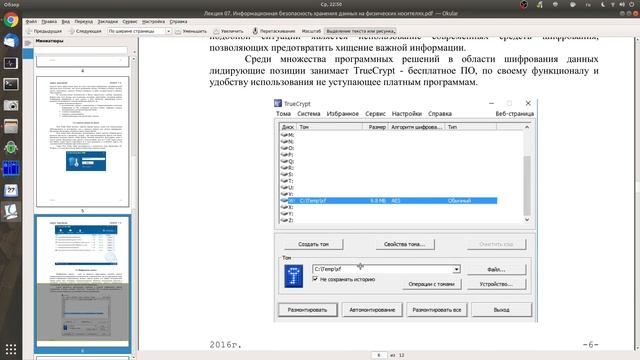
Task: Open the Вид menu
Action: 66,22
